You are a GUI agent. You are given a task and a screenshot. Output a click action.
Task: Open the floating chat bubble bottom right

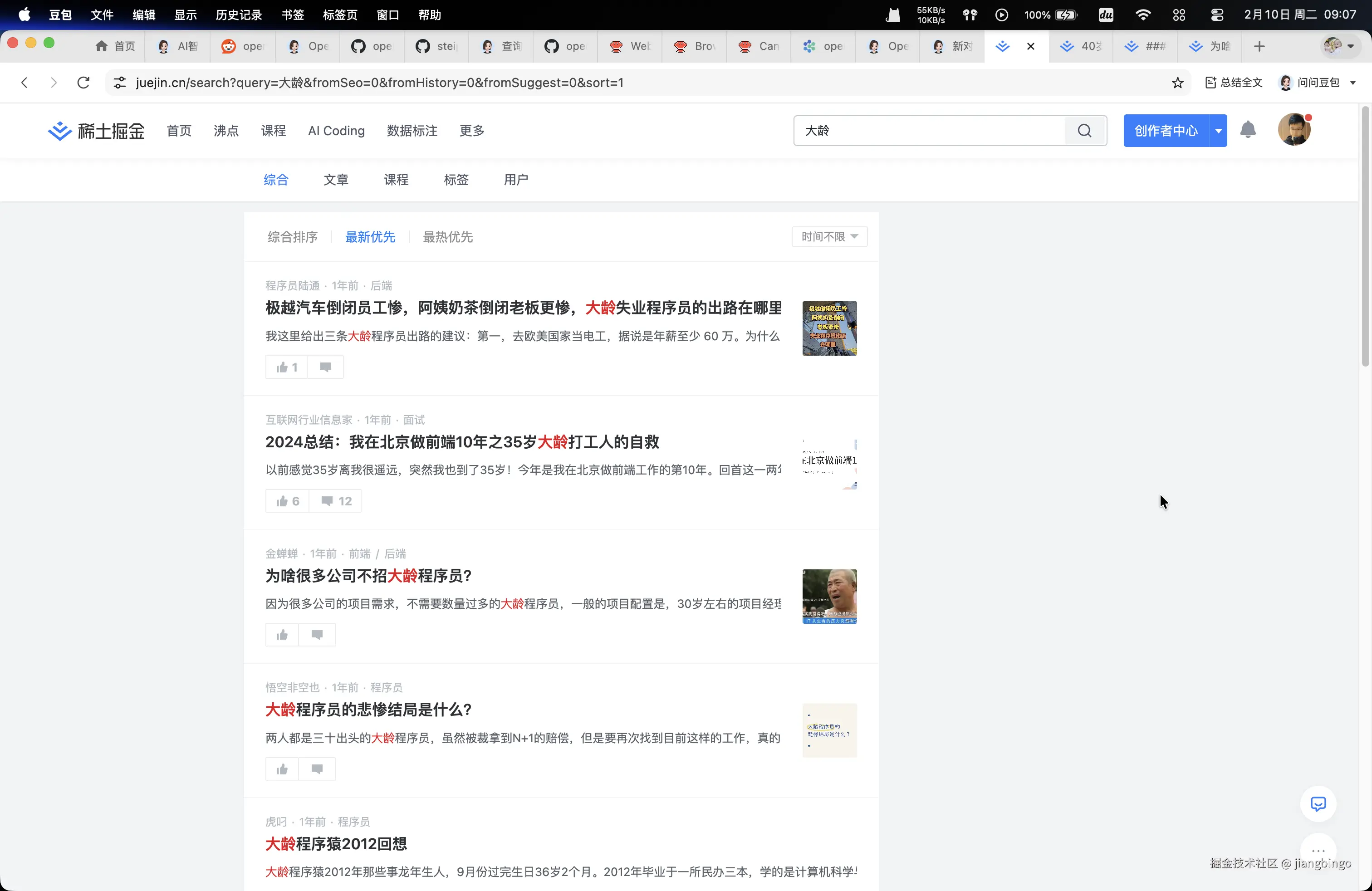1318,804
